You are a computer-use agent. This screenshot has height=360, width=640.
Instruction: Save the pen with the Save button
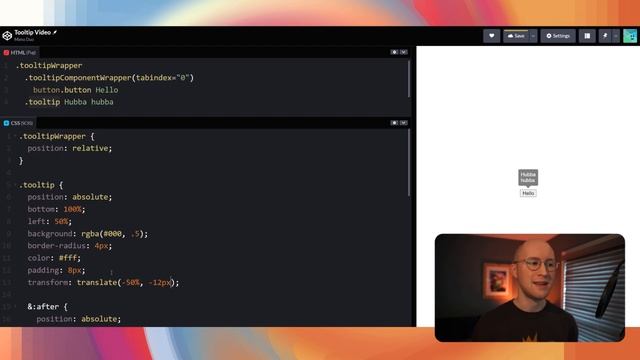[x=516, y=36]
